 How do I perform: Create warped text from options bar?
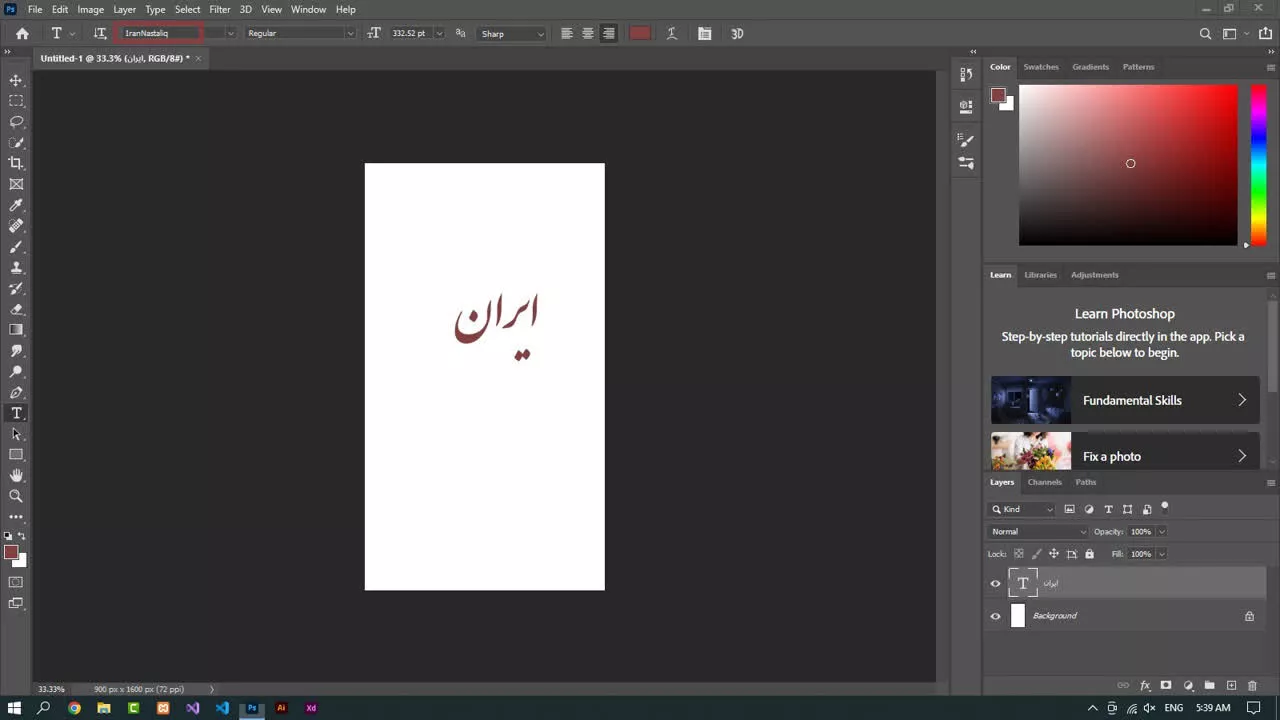[672, 33]
